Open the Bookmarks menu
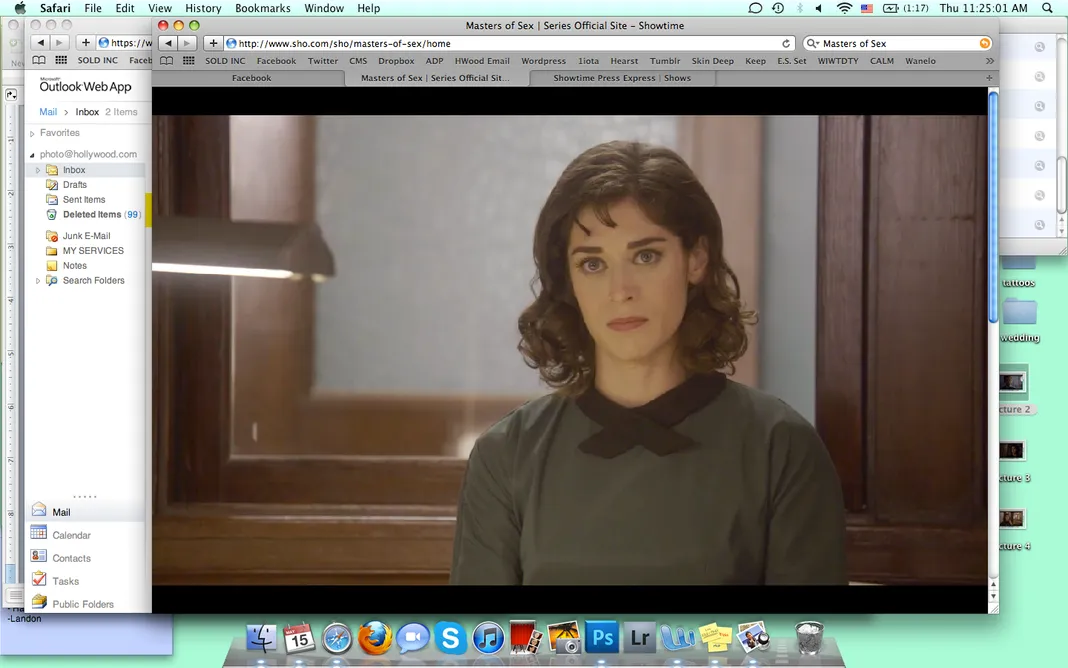Screen dimensions: 1068x668 click(x=262, y=8)
